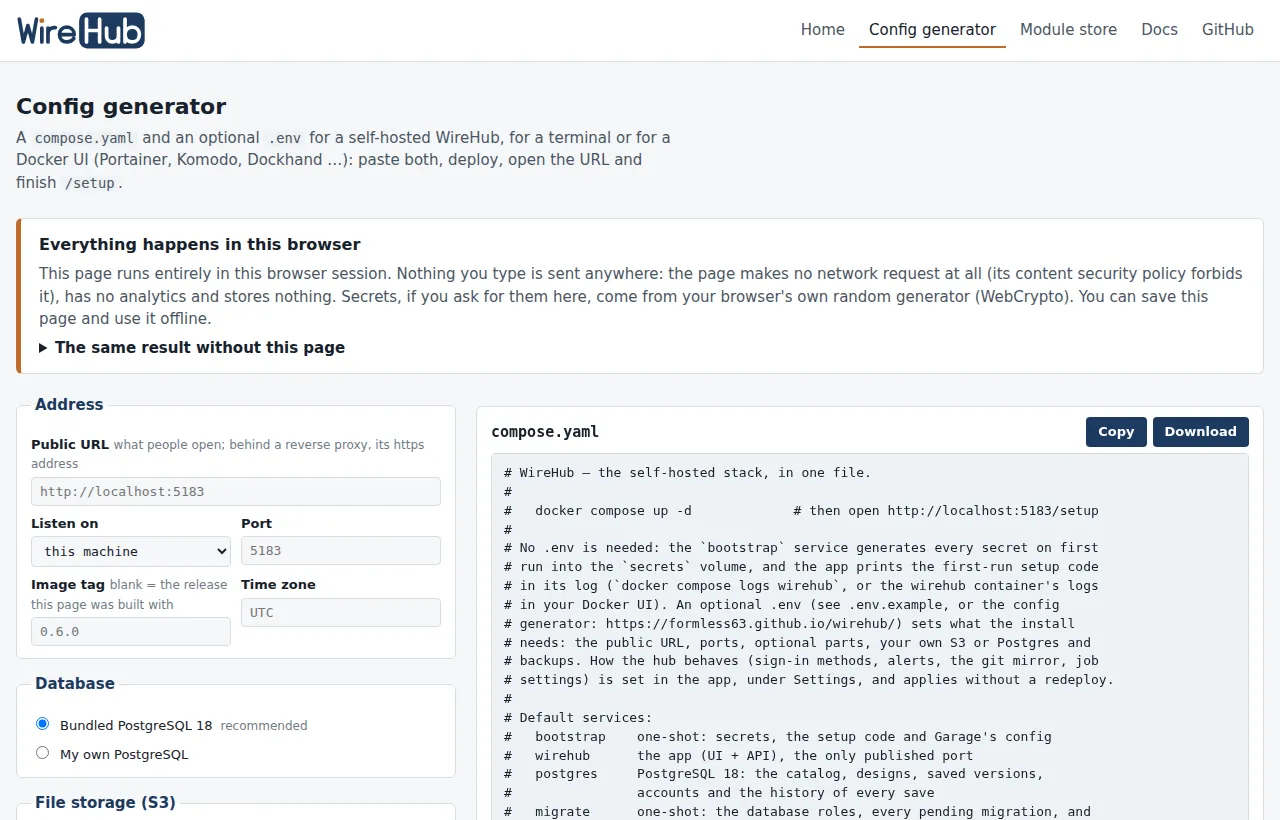Navigate to Module store

[1068, 30]
